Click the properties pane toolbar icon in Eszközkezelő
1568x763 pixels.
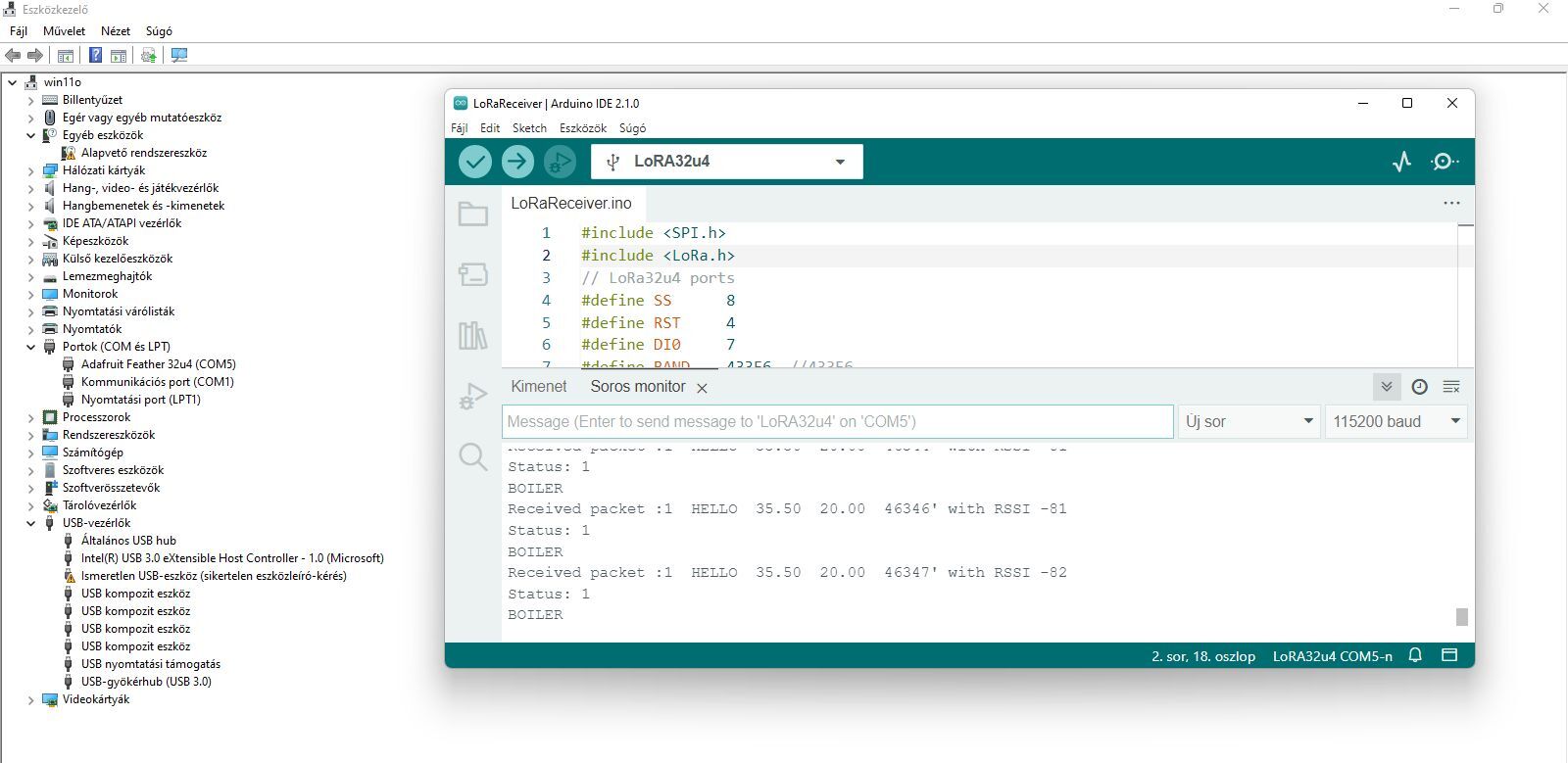tap(119, 56)
